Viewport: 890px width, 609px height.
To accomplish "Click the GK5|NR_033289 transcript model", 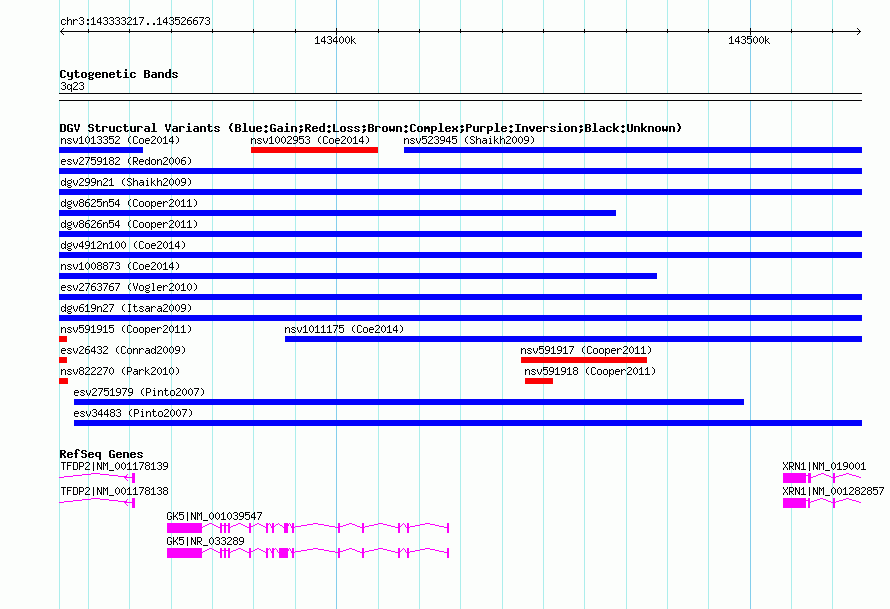I will [x=308, y=553].
